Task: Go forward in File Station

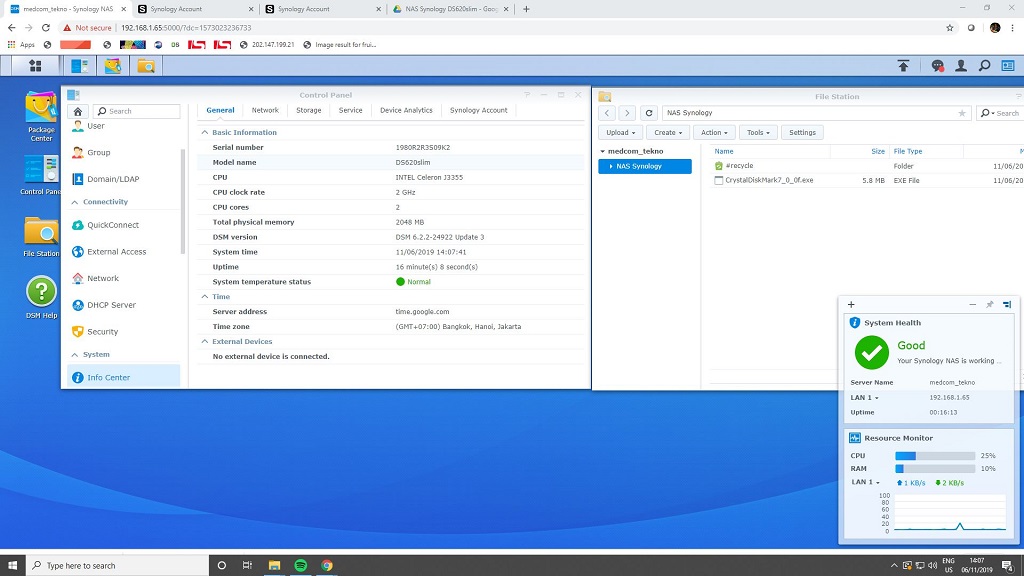Action: [x=627, y=113]
